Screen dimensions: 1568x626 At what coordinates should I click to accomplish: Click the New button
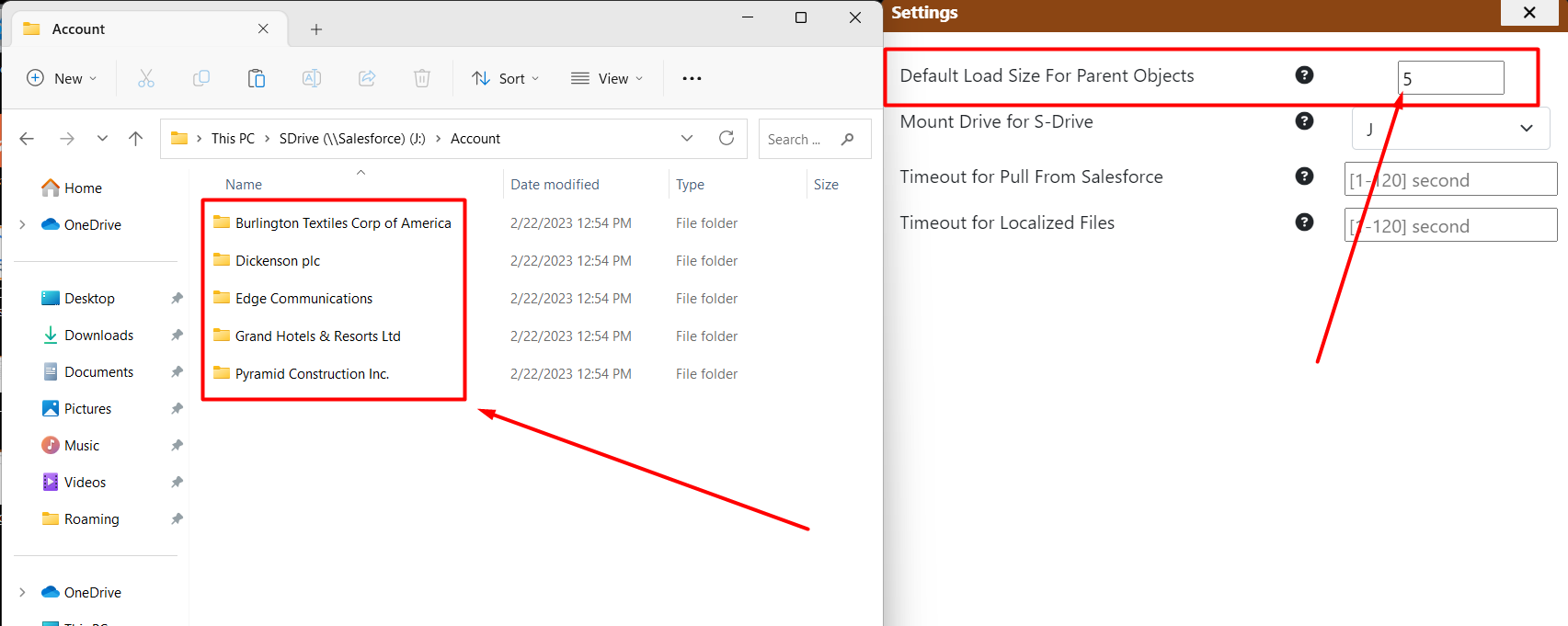click(62, 79)
